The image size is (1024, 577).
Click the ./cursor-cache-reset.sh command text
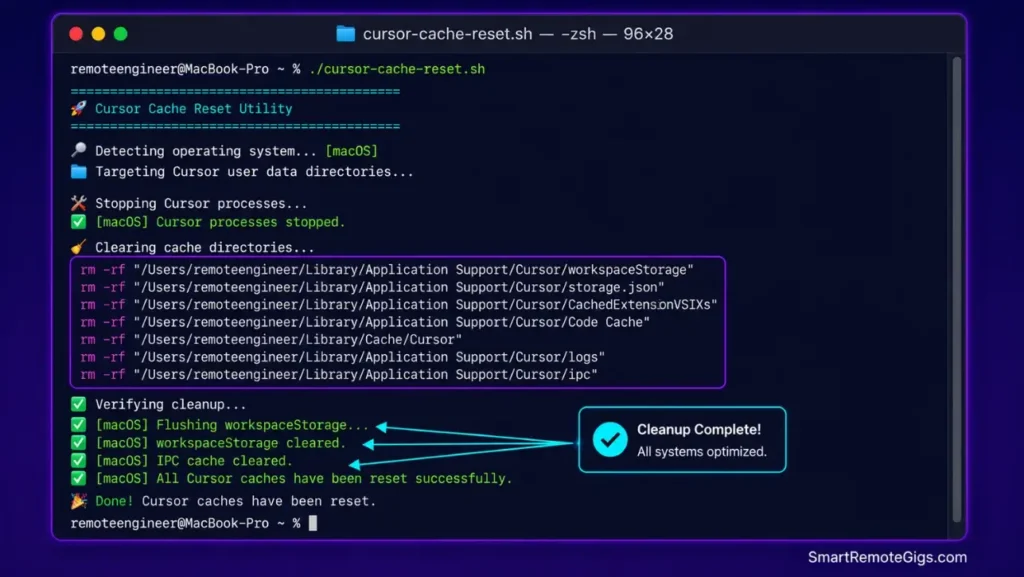[397, 69]
